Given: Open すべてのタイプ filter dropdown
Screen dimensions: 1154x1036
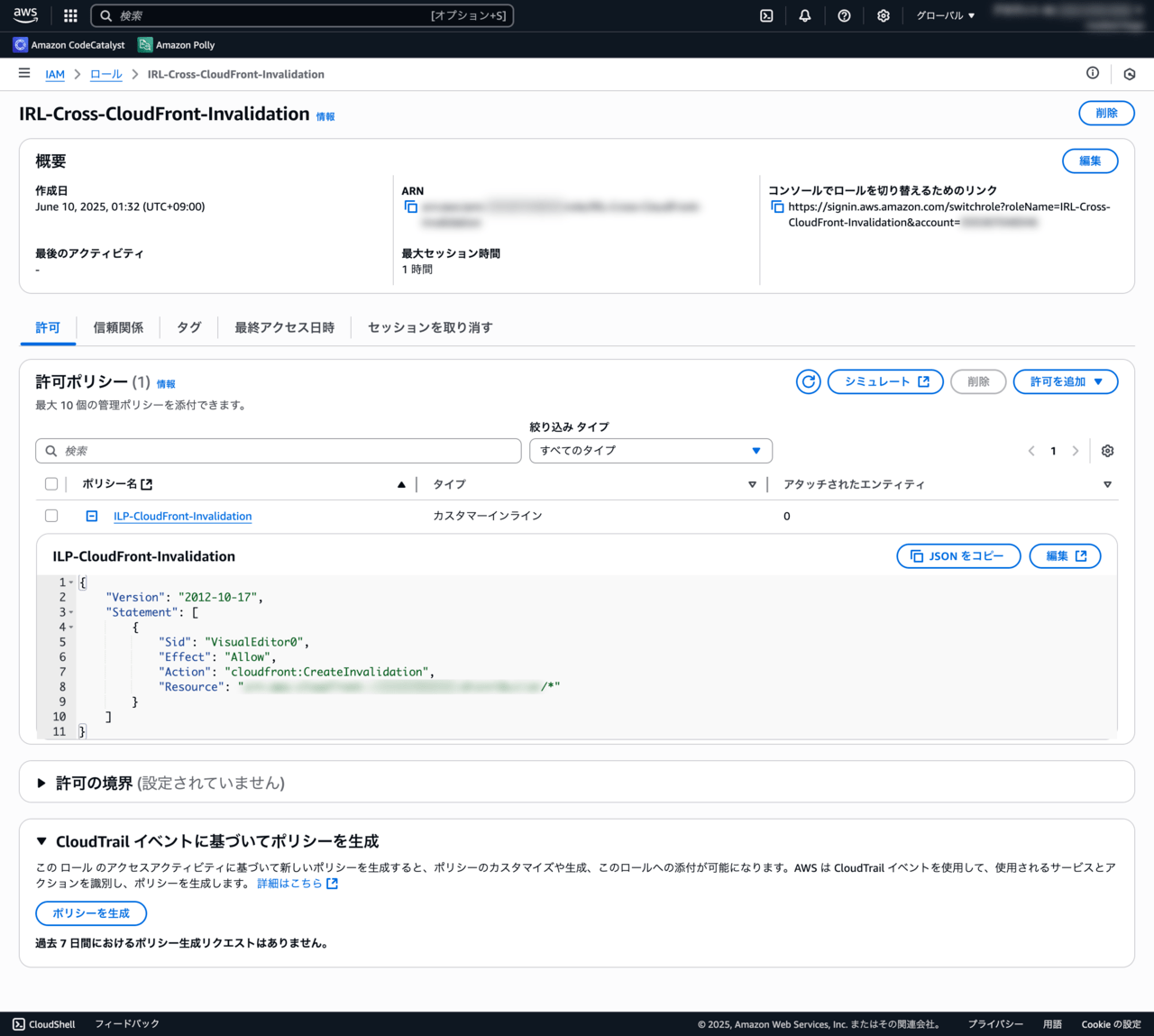Looking at the screenshot, I should click(651, 450).
